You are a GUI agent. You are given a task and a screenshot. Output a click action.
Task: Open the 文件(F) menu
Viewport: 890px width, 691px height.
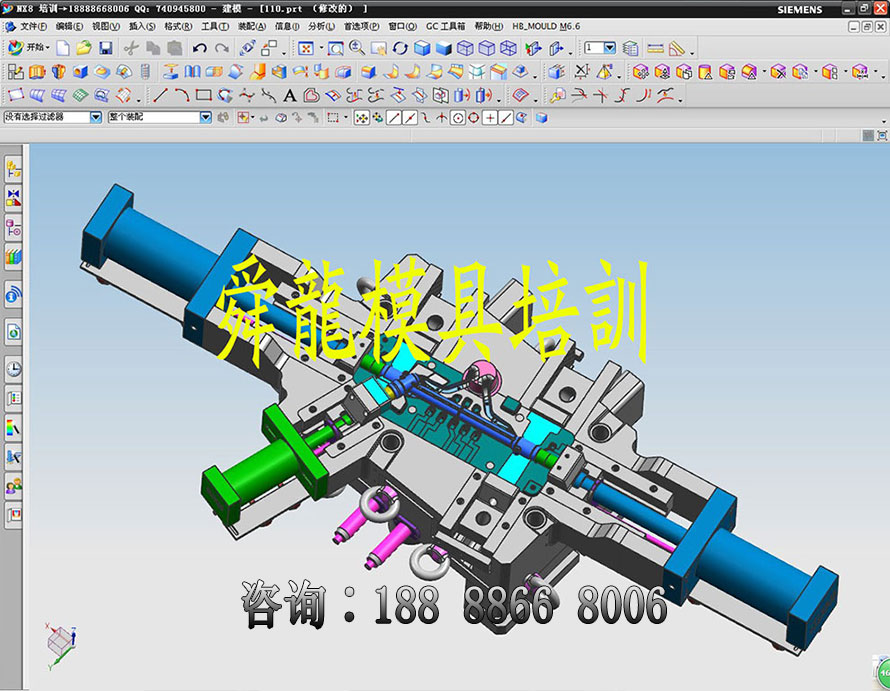point(33,26)
